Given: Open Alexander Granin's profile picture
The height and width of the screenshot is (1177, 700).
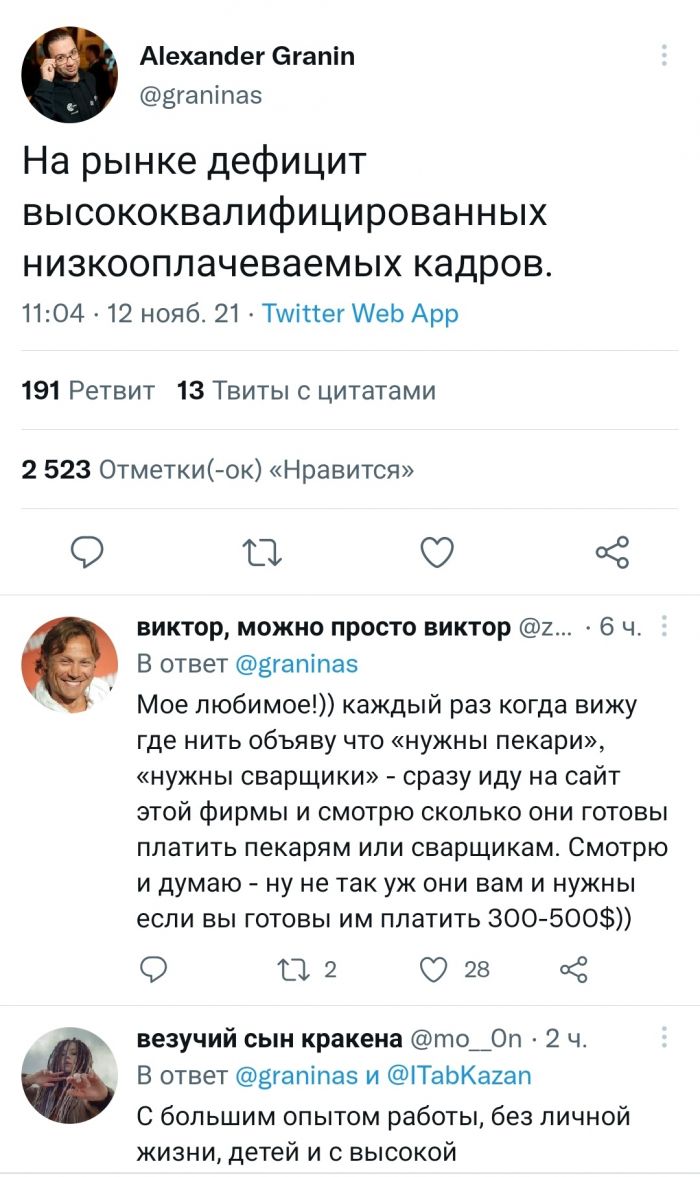Looking at the screenshot, I should 69,75.
